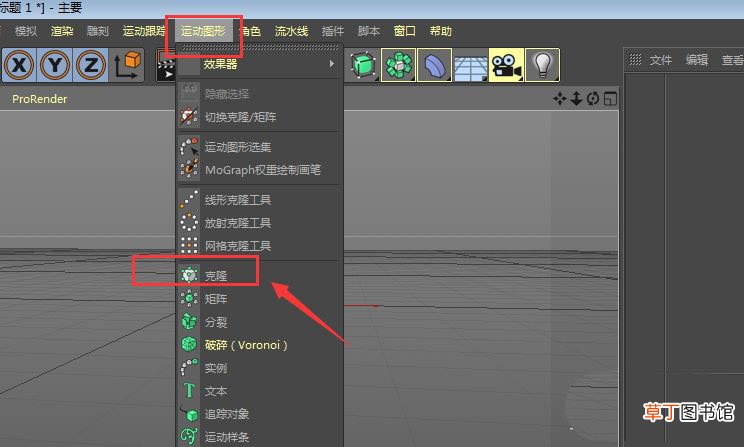Add a camera object

tap(506, 65)
